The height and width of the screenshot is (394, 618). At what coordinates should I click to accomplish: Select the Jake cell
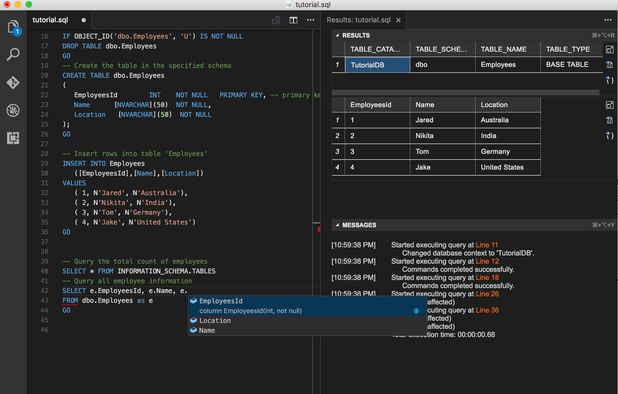[443, 167]
